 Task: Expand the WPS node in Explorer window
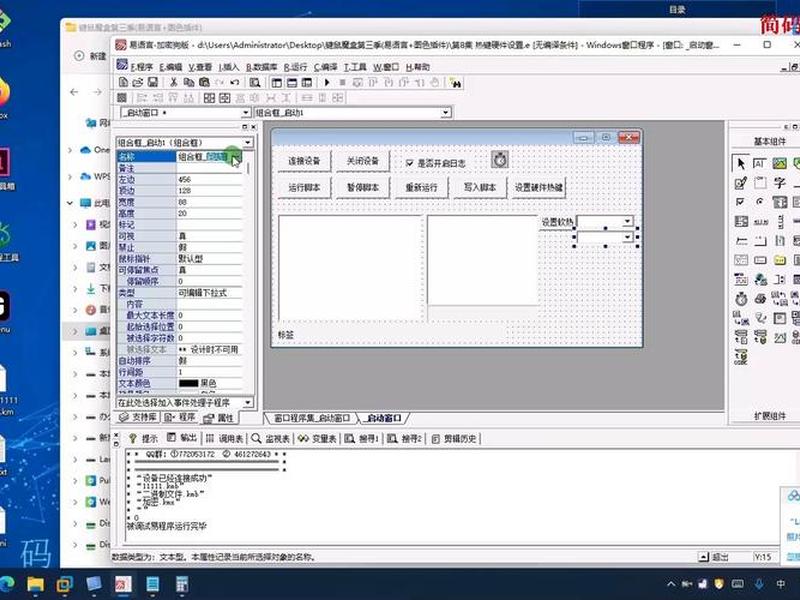70,177
